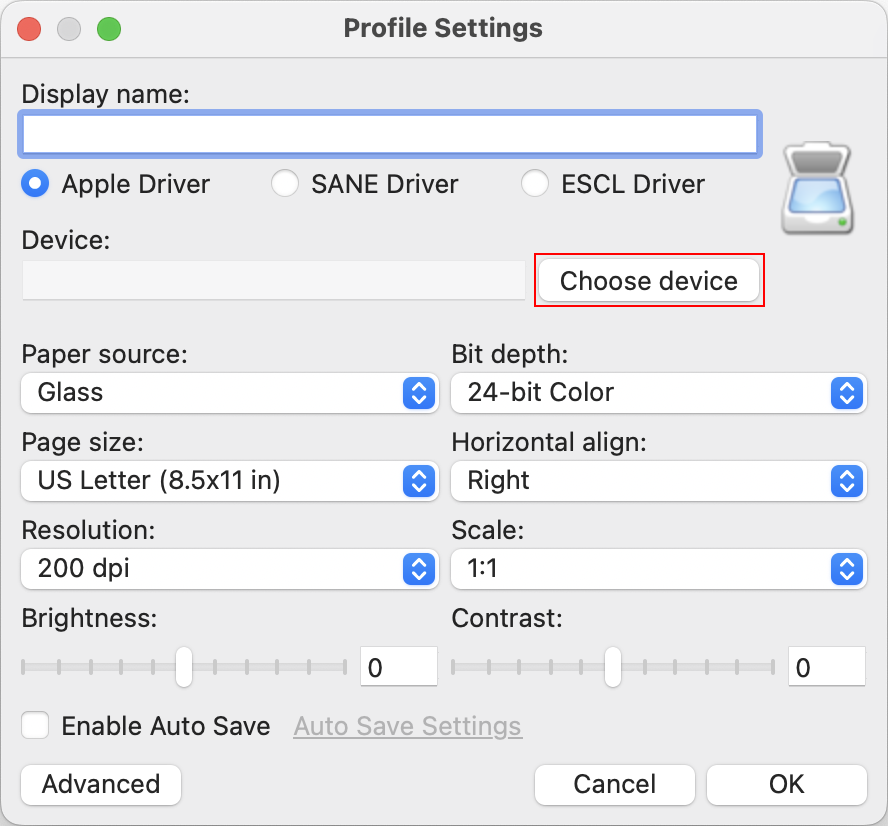888x826 pixels.
Task: Click the scanner icon
Action: tap(818, 190)
